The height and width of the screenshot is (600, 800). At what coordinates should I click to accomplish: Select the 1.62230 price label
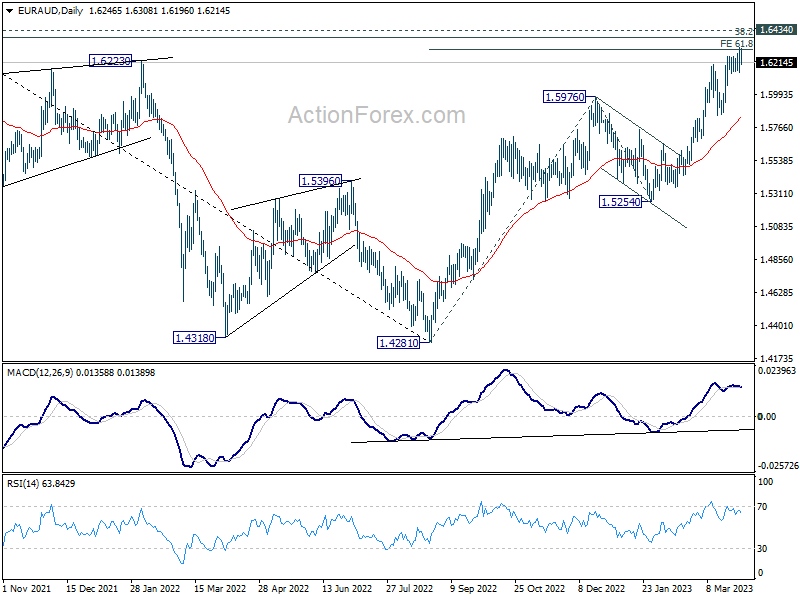pos(111,61)
